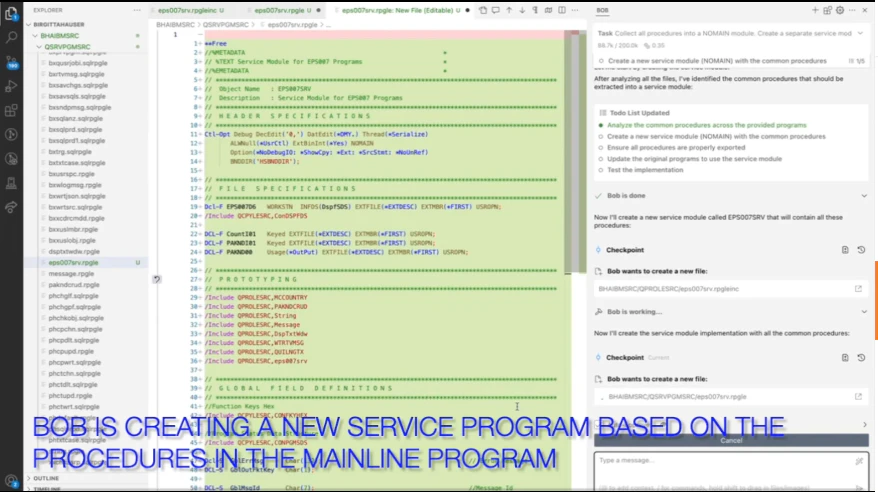
Task: Open Source Control view with badge
Action: point(11,62)
